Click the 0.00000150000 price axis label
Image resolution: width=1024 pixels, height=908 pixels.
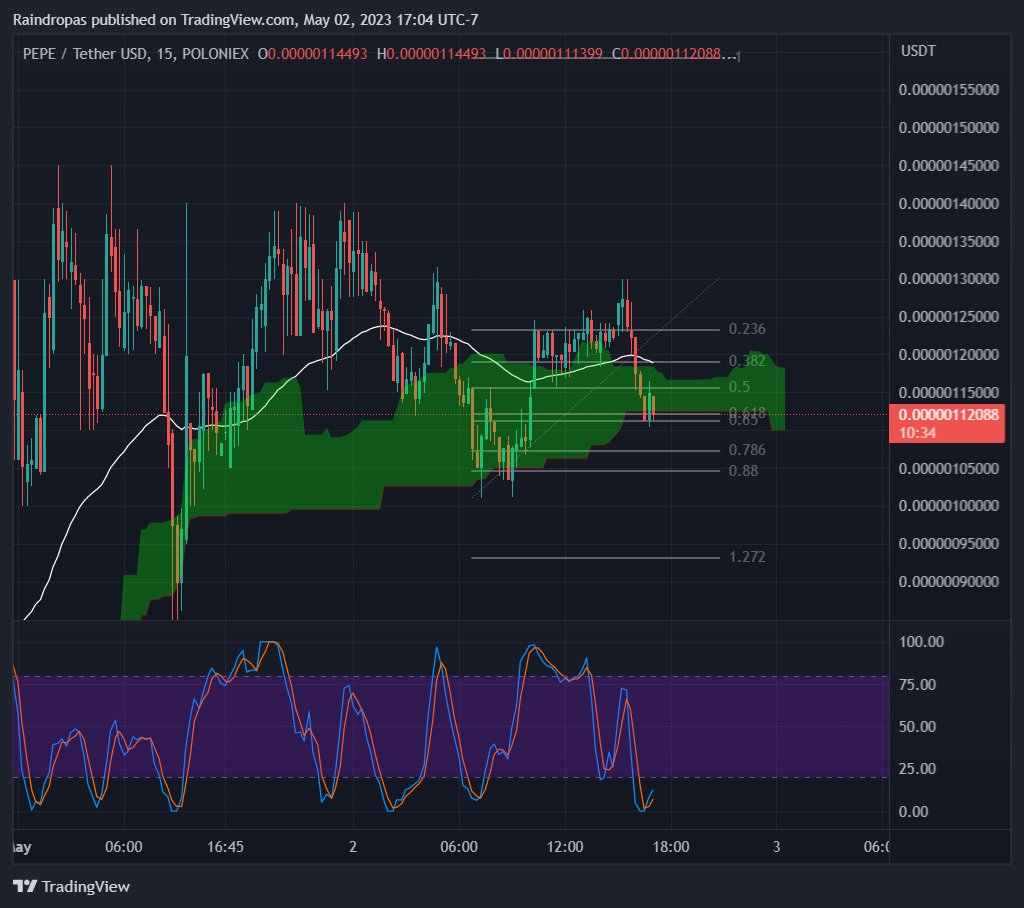(948, 127)
